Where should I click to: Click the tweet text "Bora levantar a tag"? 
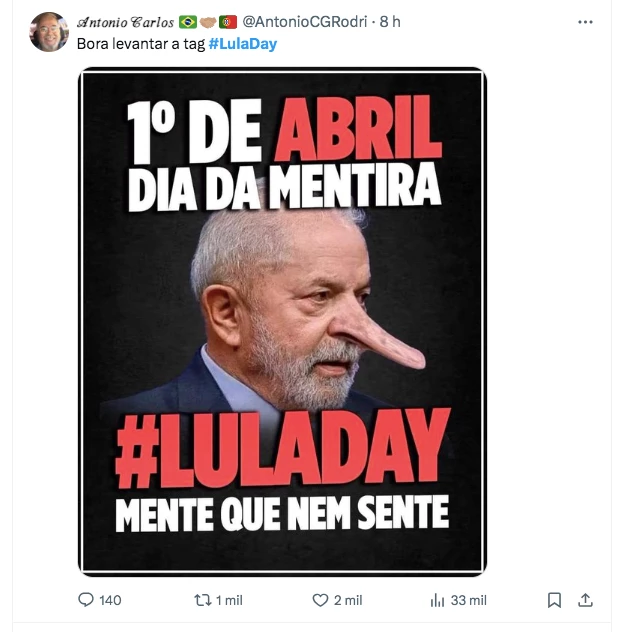(x=141, y=44)
